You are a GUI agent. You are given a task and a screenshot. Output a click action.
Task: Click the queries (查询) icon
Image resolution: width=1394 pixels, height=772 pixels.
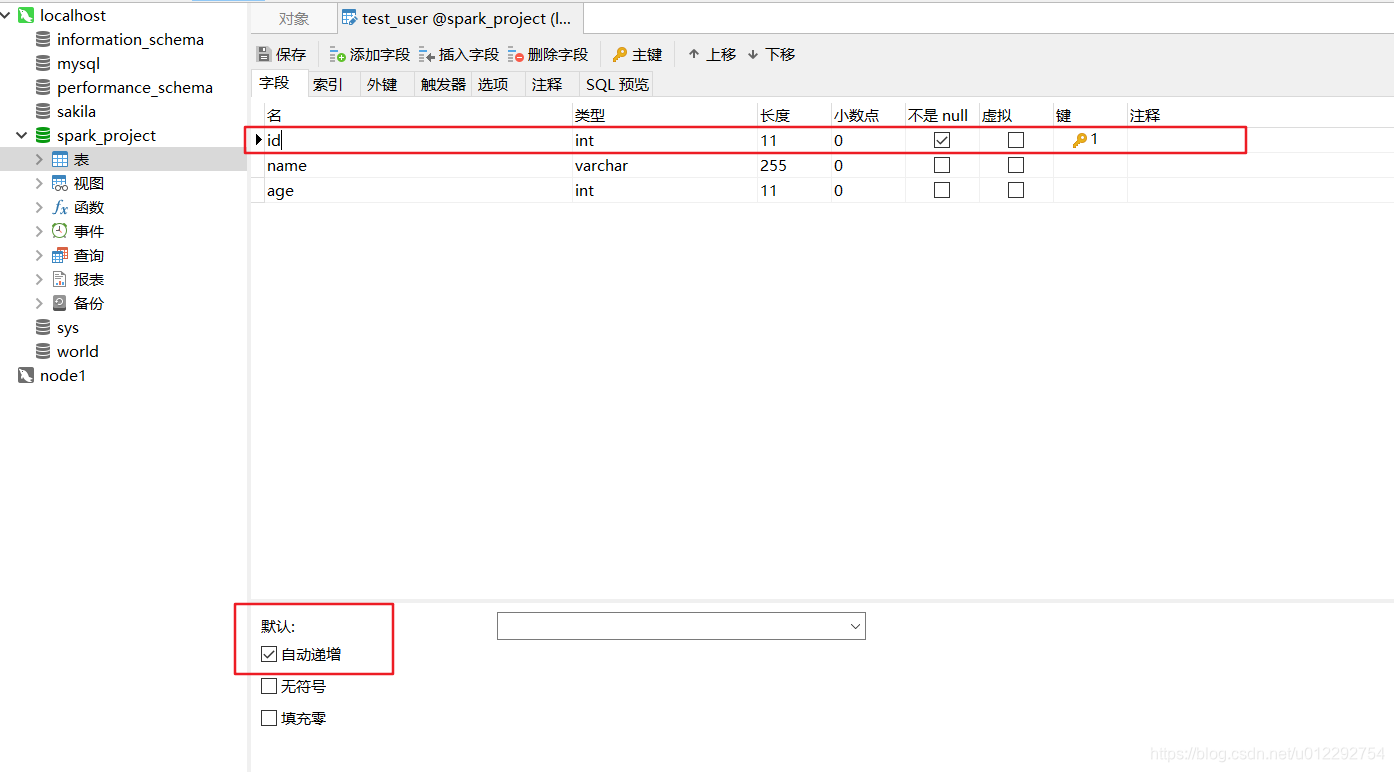click(x=60, y=255)
